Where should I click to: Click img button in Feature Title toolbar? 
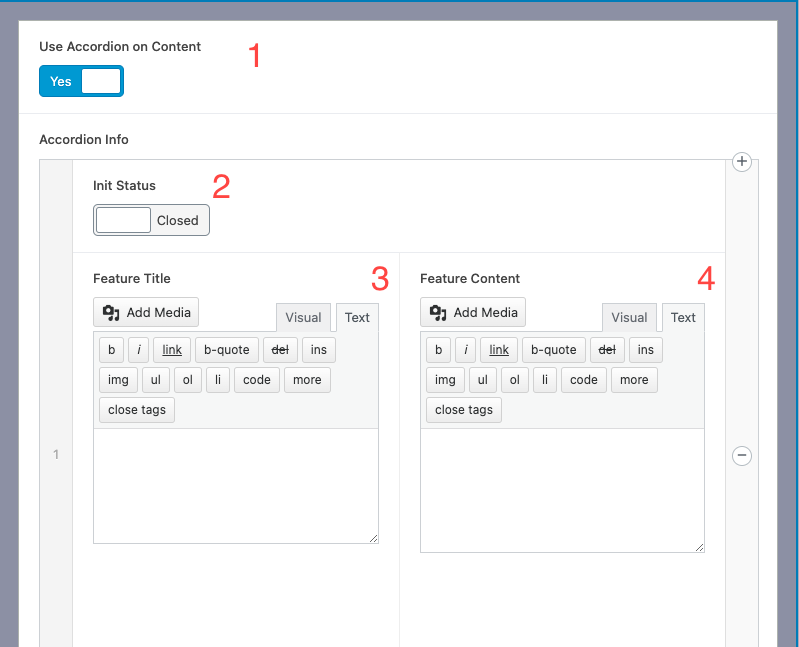(x=118, y=379)
